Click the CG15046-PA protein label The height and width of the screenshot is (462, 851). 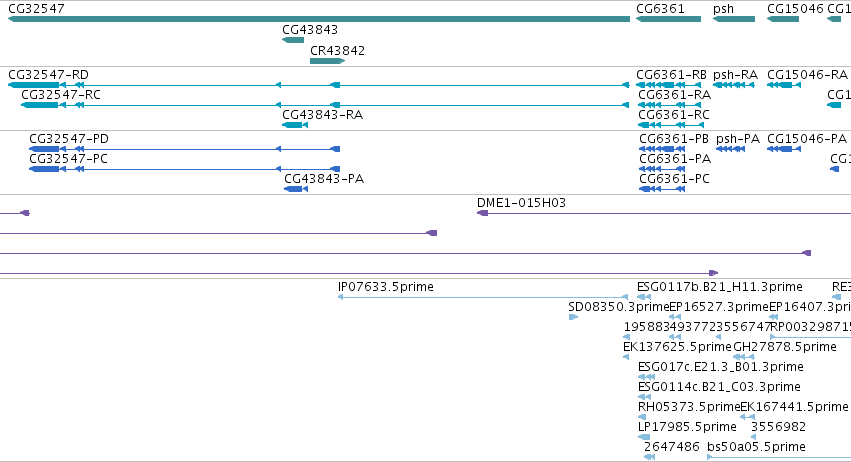point(807,138)
